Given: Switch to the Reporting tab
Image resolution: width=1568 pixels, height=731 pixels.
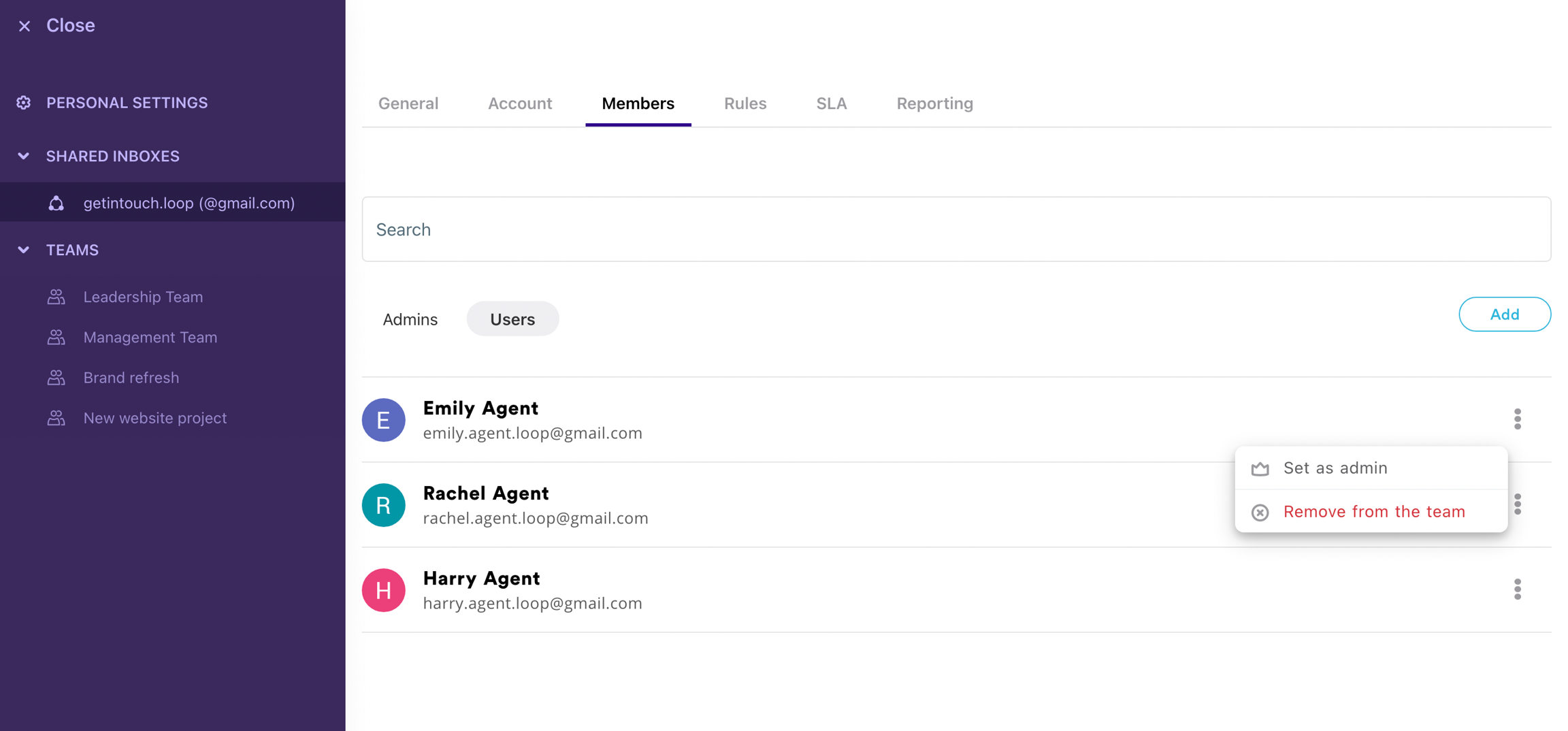Looking at the screenshot, I should [x=934, y=103].
